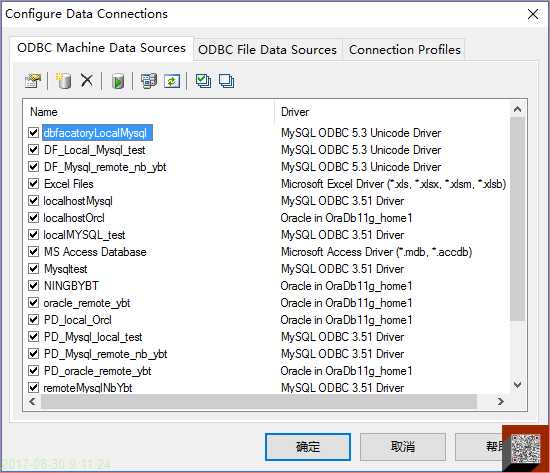
Task: Toggle the PD_local_Orcl checkbox
Action: [33, 320]
